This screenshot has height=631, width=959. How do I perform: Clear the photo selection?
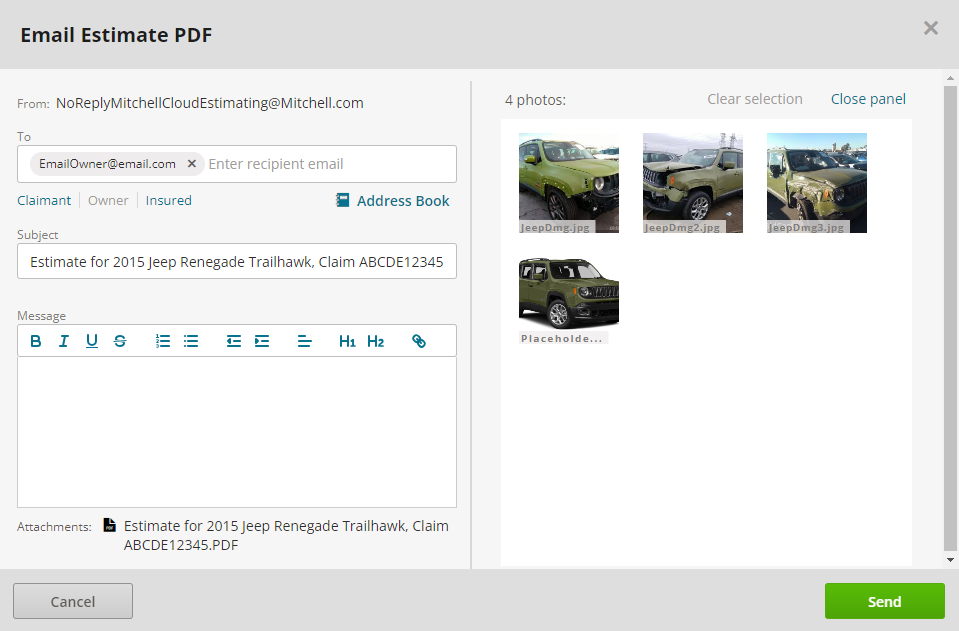click(755, 99)
